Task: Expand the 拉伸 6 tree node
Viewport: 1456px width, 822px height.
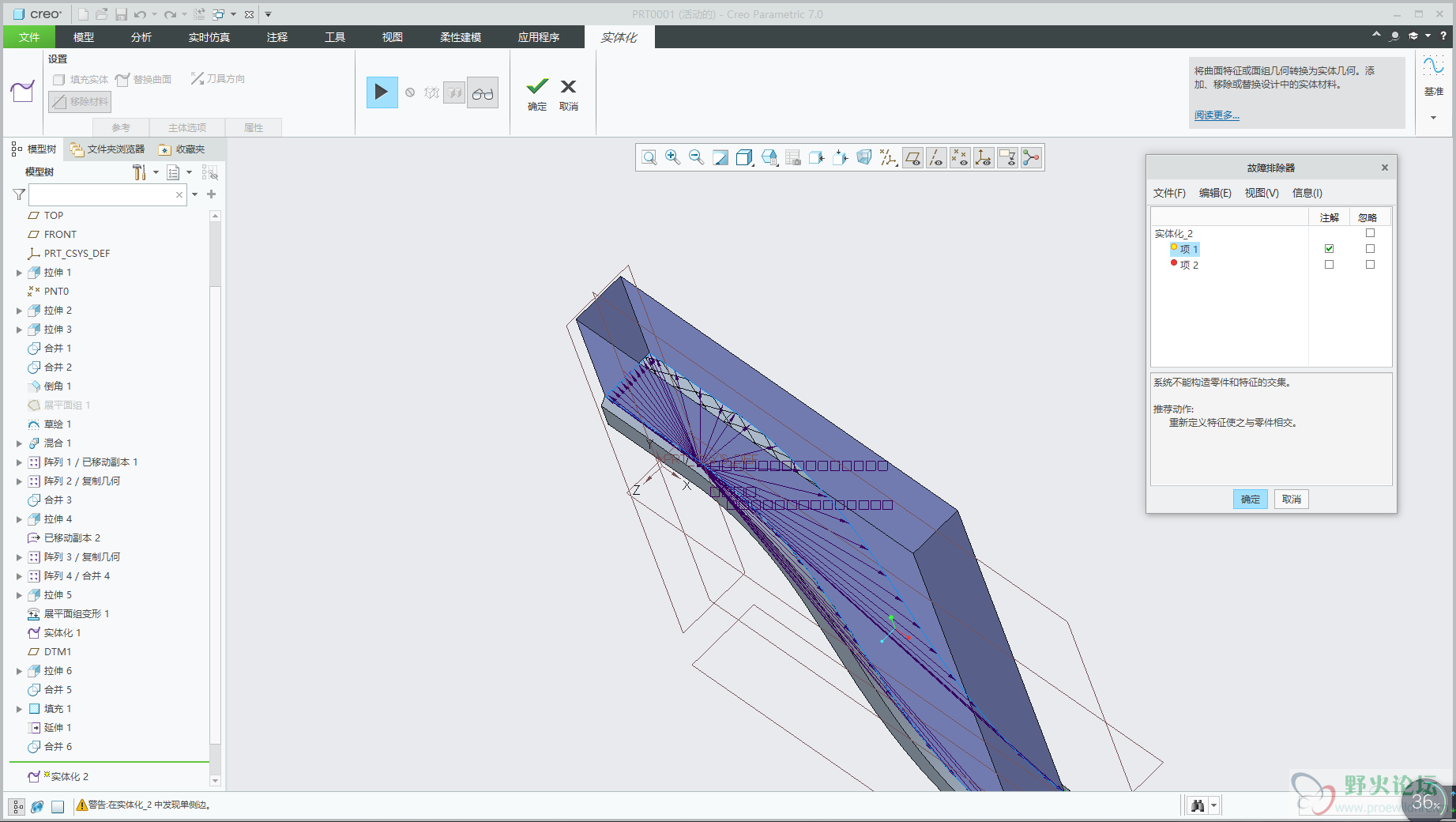Action: 19,671
